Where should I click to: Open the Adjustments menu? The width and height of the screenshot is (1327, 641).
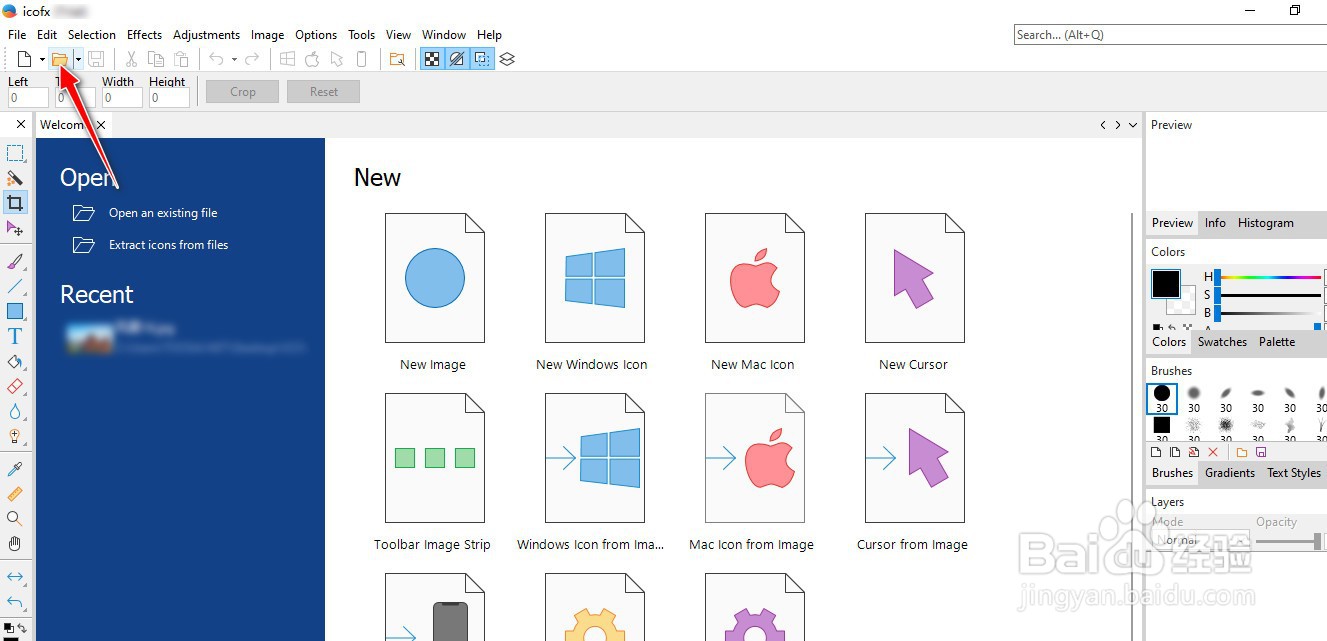coord(206,35)
